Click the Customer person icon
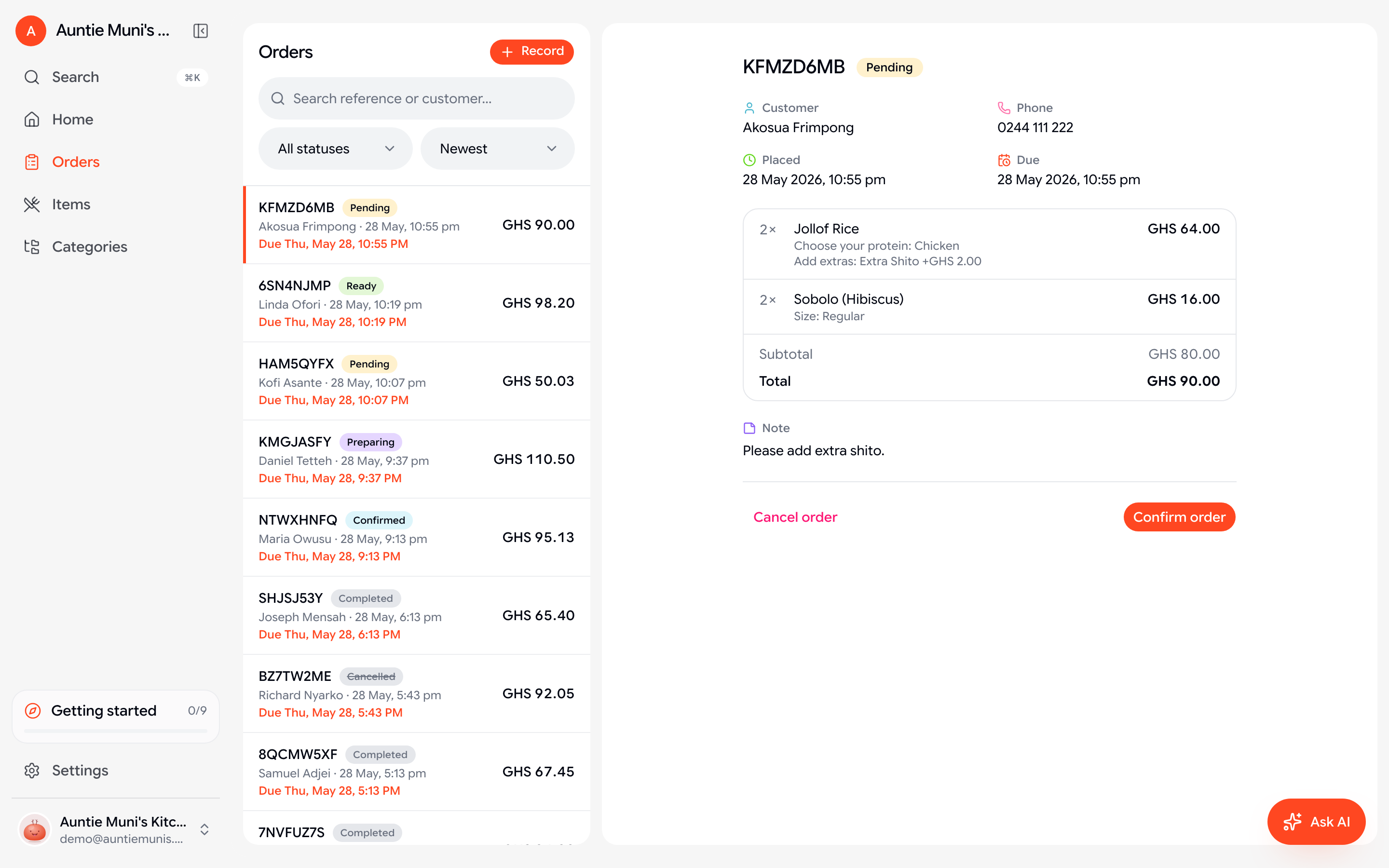The height and width of the screenshot is (868, 1389). pyautogui.click(x=749, y=108)
